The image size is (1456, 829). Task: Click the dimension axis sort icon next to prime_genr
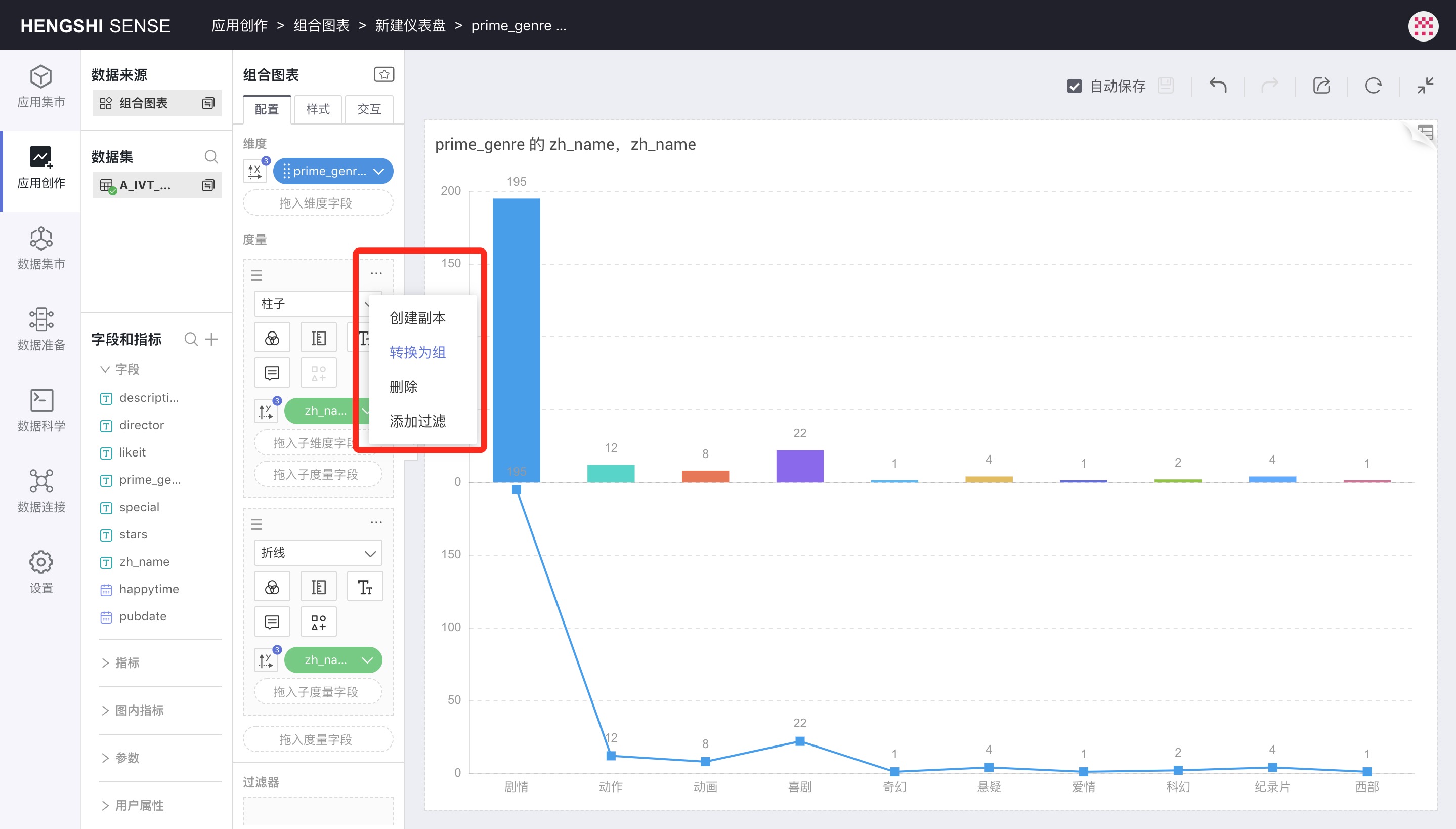[255, 171]
